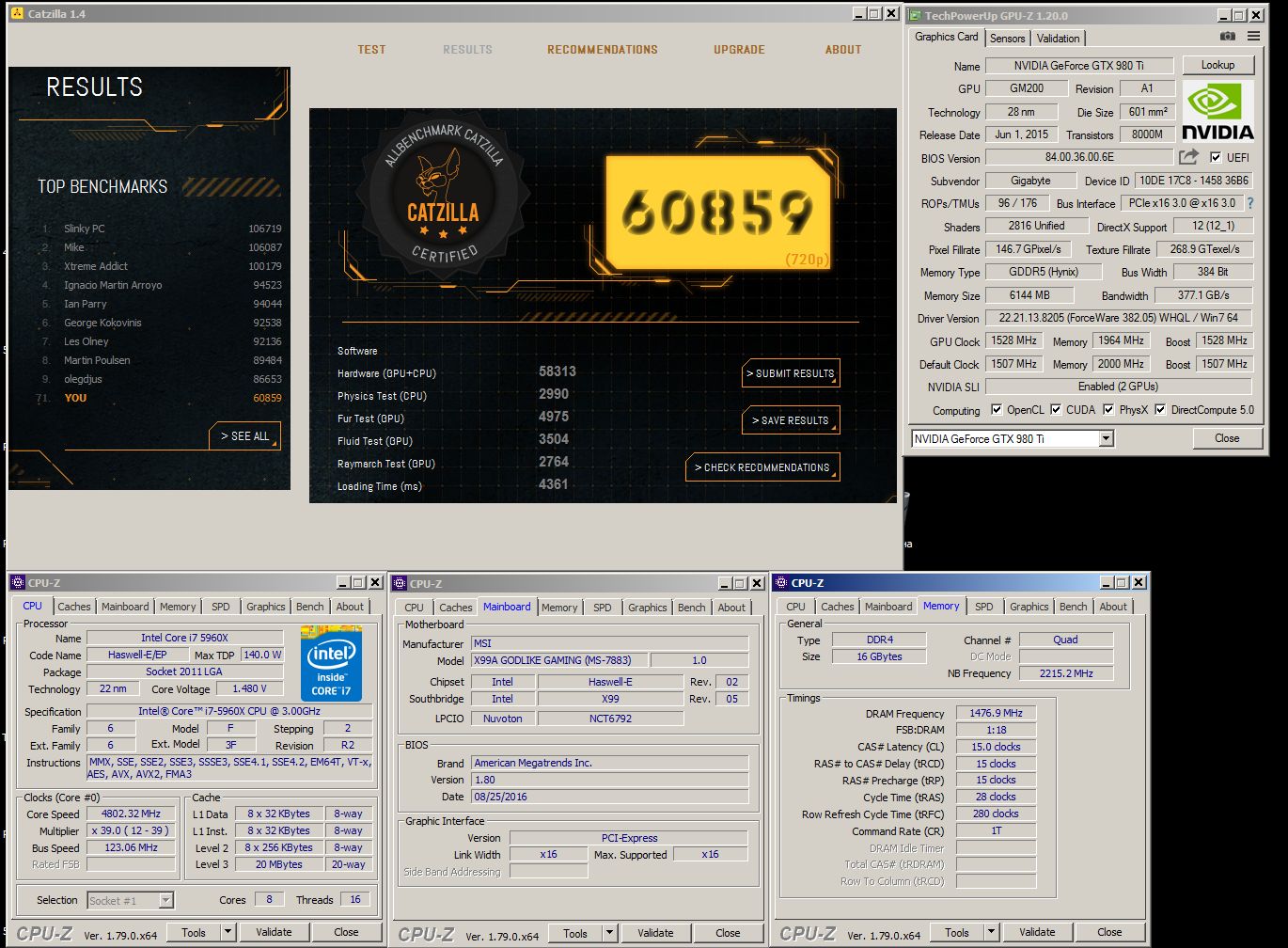This screenshot has height=948, width=1288.
Task: Click the Multiplier value x 39.0 field
Action: (131, 830)
